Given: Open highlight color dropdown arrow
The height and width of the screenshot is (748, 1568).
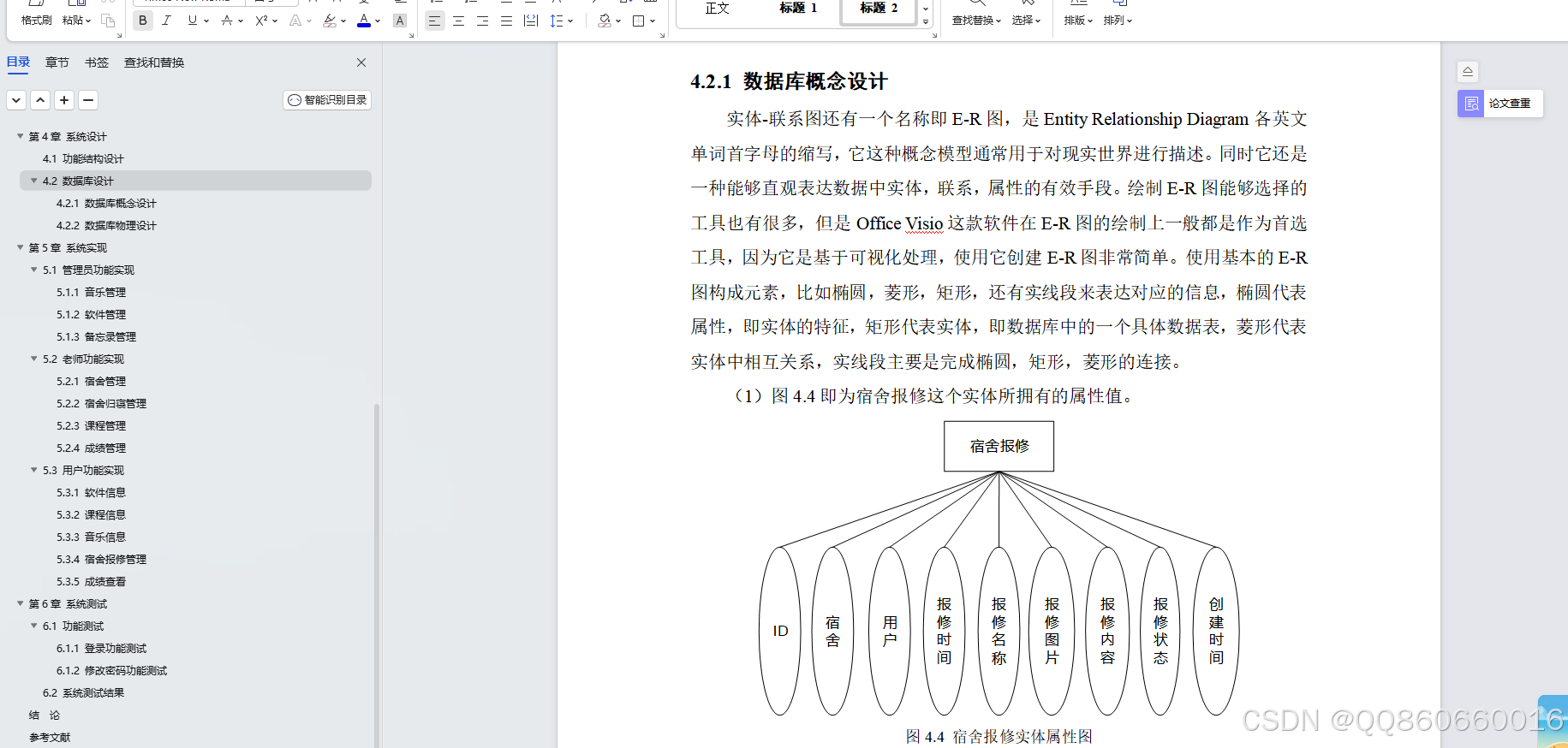Looking at the screenshot, I should click(x=343, y=21).
